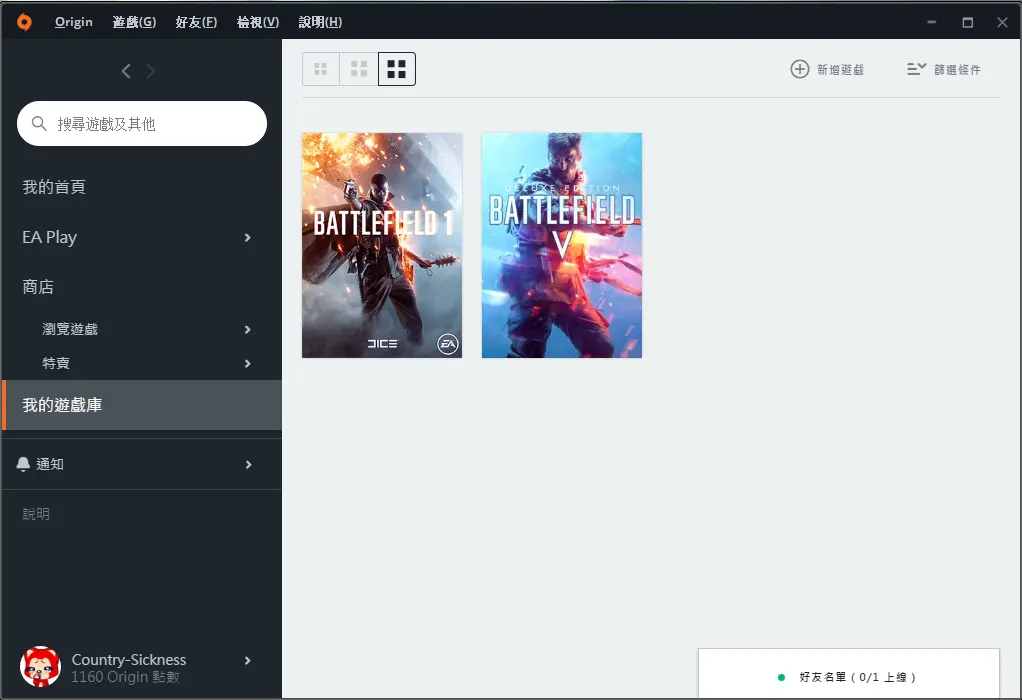This screenshot has width=1022, height=700.
Task: Open the 好友(F) menu
Action: pyautogui.click(x=196, y=22)
